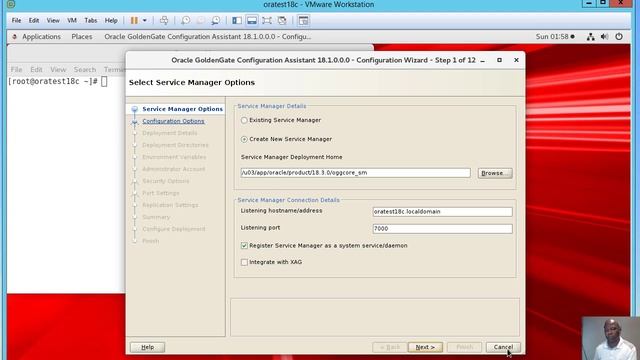Viewport: 640px width, 360px height.
Task: Take a snapshot of the virtual machine
Action: [x=185, y=20]
